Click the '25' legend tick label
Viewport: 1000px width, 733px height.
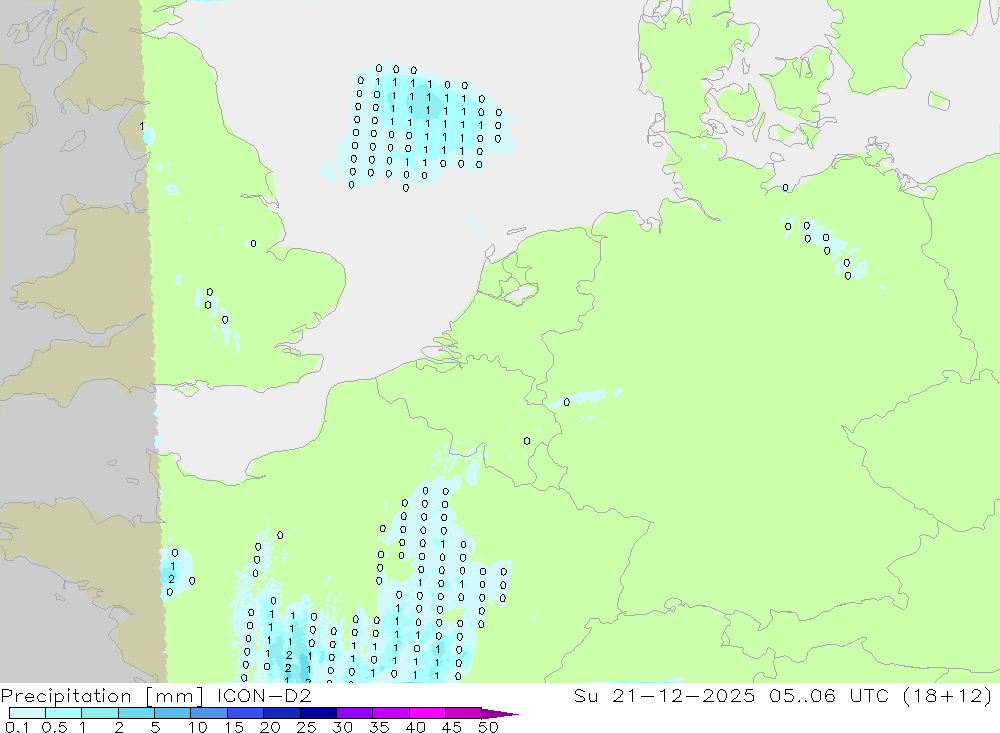(307, 727)
